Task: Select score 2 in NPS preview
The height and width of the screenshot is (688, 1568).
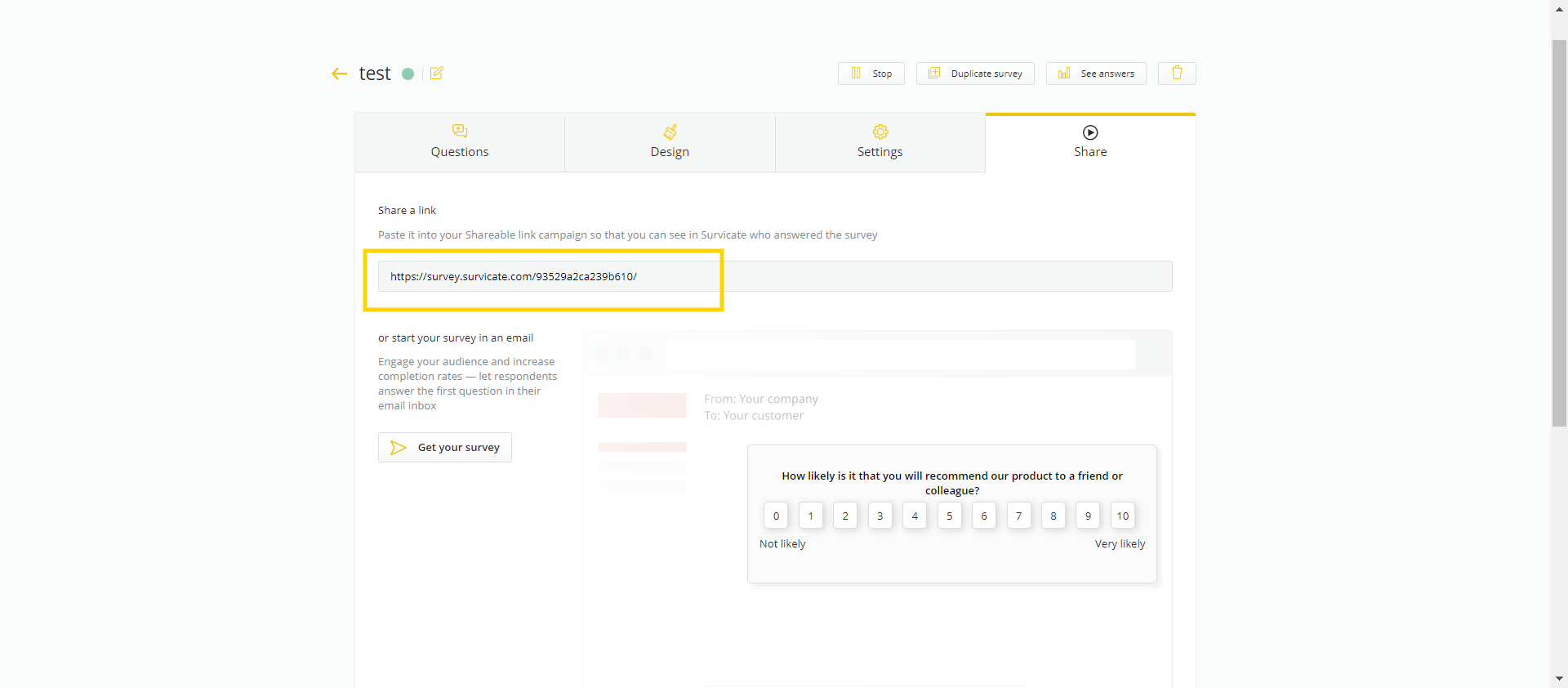Action: point(845,516)
